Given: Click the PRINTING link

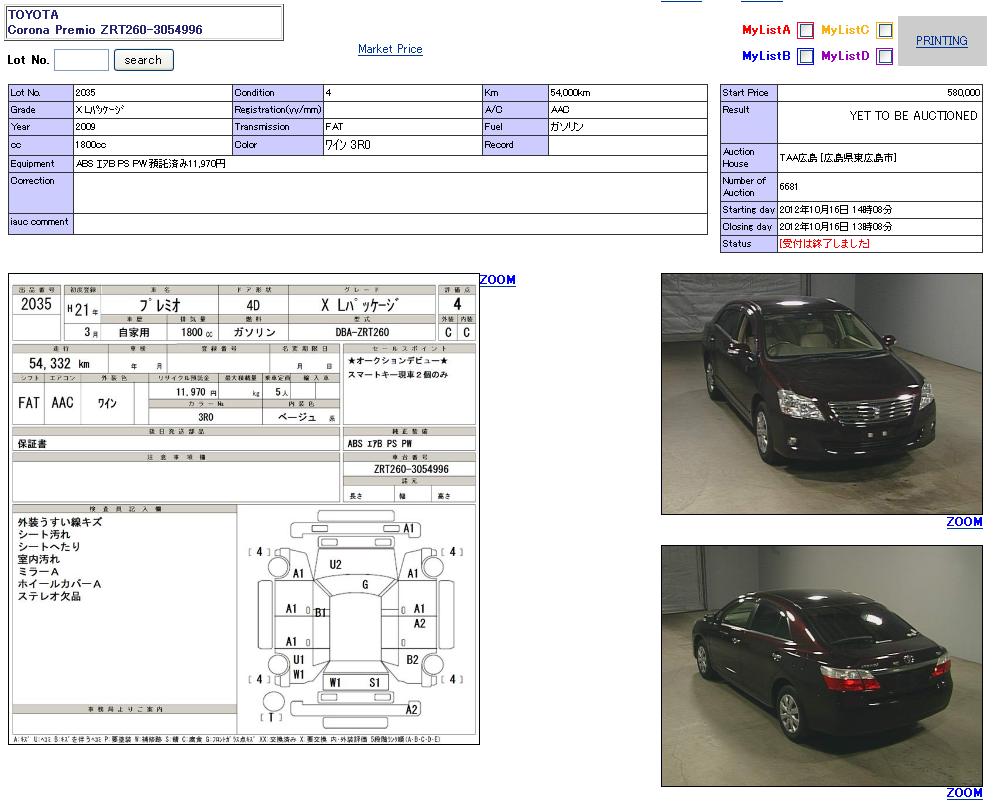Looking at the screenshot, I should coord(941,41).
